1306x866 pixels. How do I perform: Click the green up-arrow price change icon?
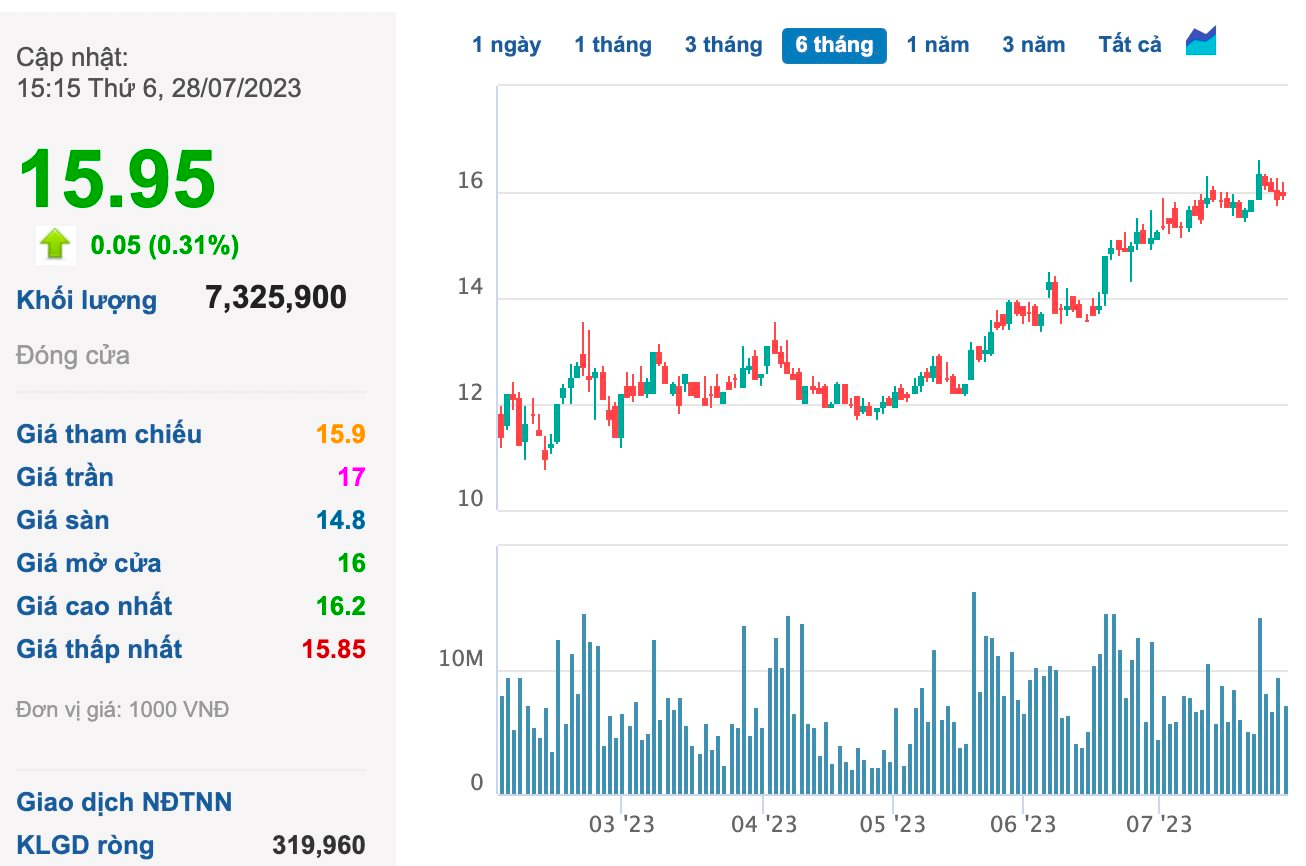click(x=55, y=244)
